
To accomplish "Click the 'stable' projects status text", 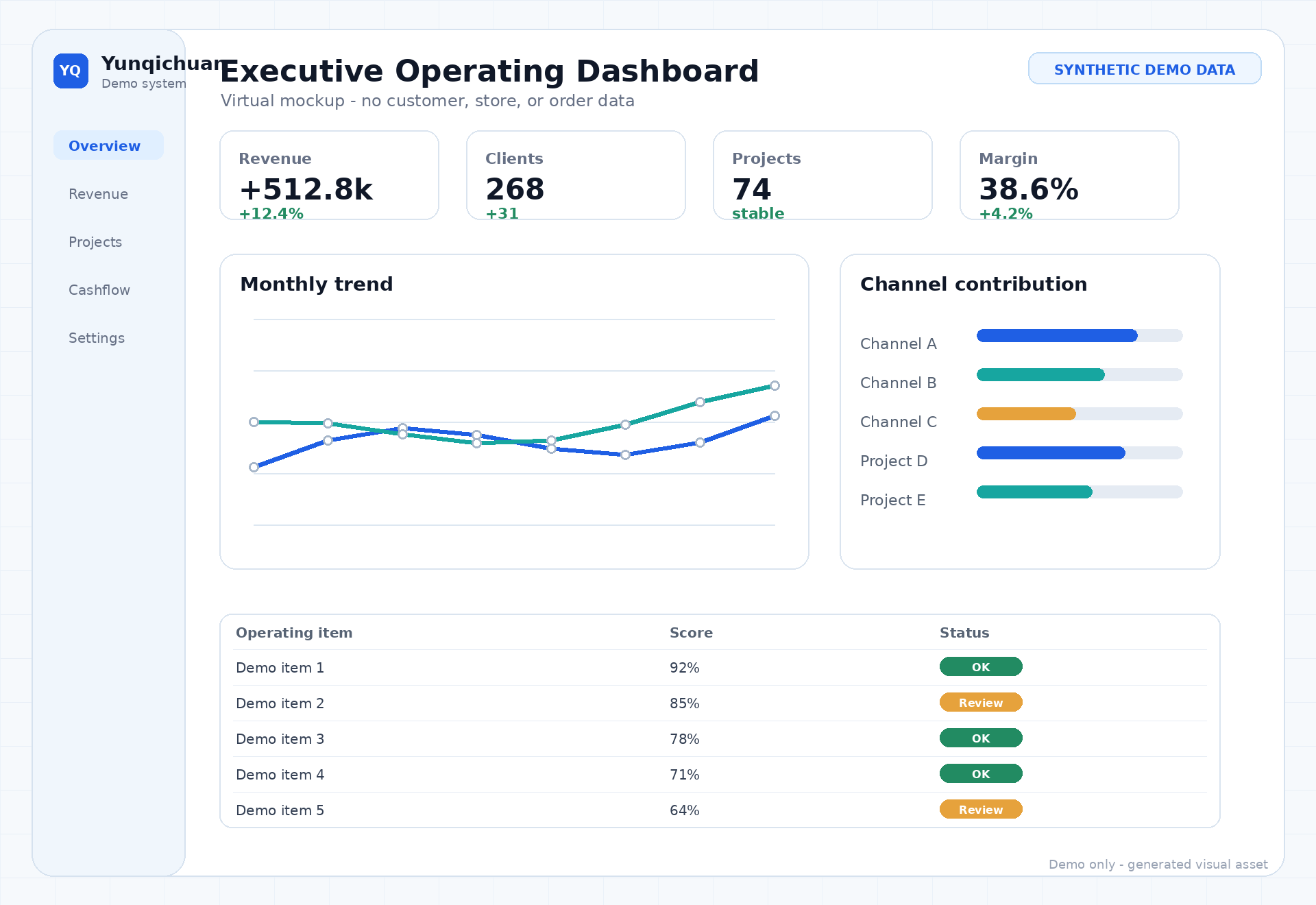I will [758, 213].
